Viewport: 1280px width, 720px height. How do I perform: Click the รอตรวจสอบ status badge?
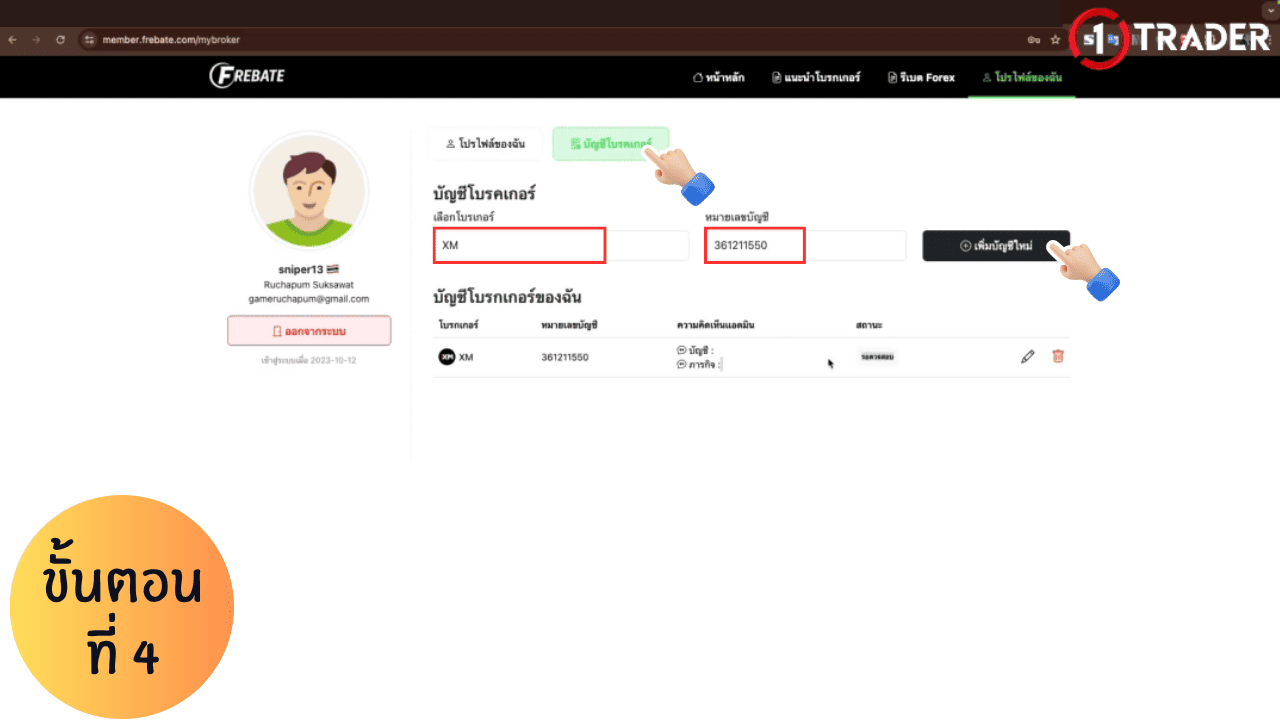[x=876, y=356]
